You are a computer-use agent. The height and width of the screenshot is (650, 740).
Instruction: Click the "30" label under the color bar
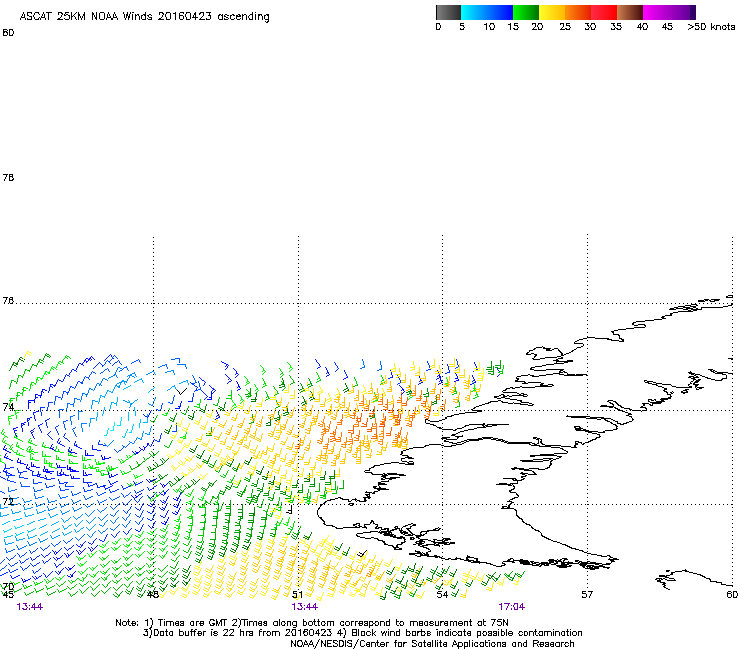coord(590,27)
